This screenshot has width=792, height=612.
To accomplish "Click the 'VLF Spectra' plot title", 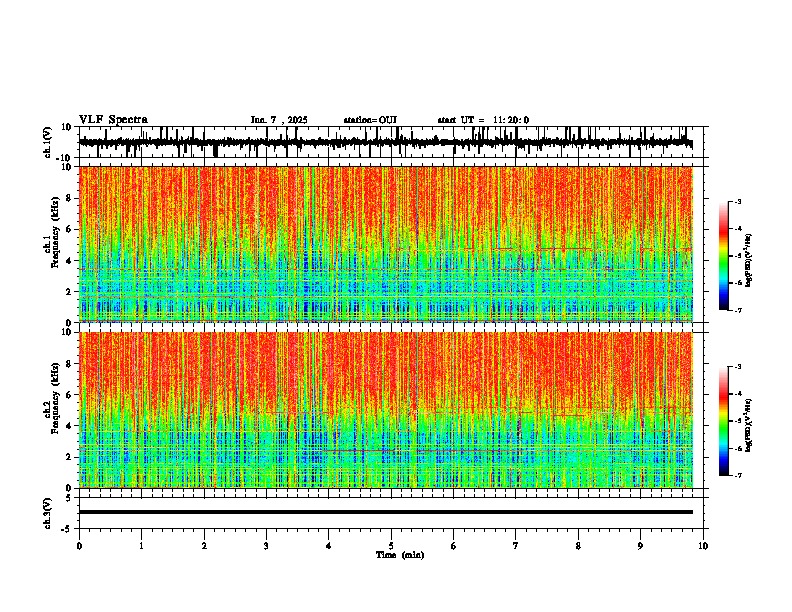I will tap(113, 120).
